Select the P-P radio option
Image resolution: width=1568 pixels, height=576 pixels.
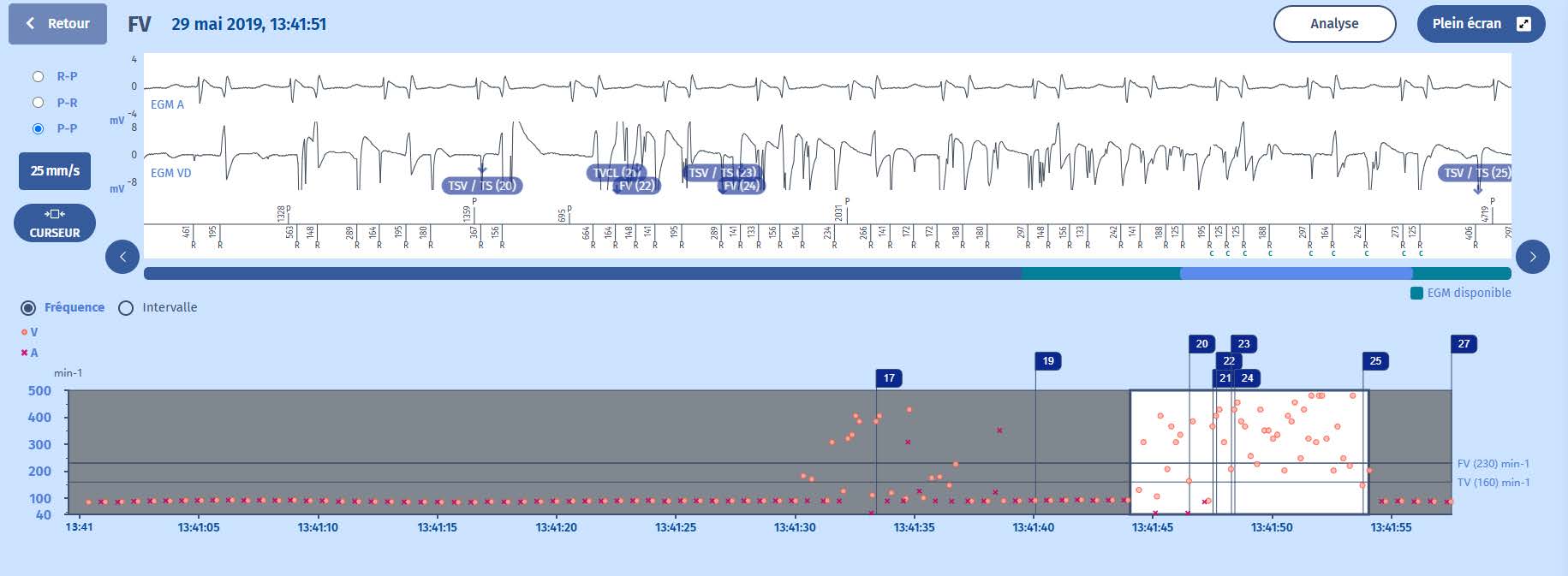[x=38, y=128]
